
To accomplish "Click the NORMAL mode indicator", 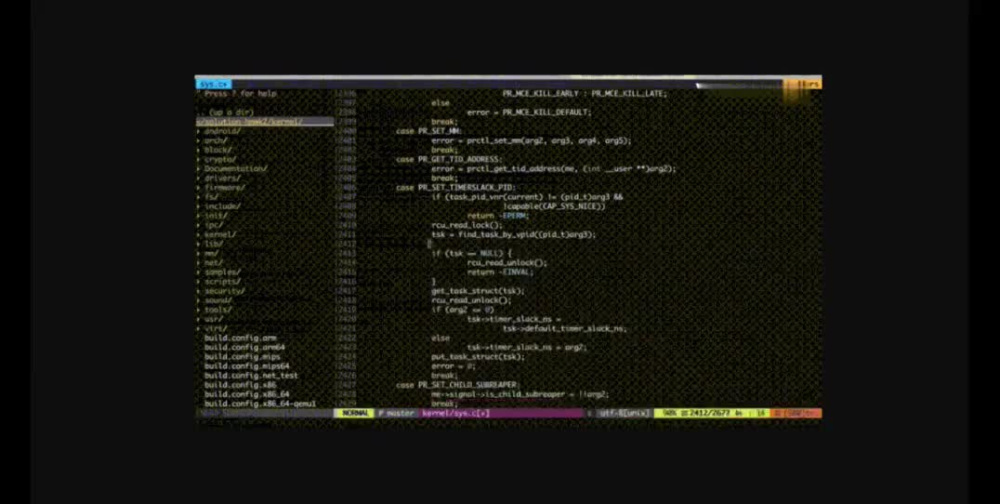I will [355, 413].
